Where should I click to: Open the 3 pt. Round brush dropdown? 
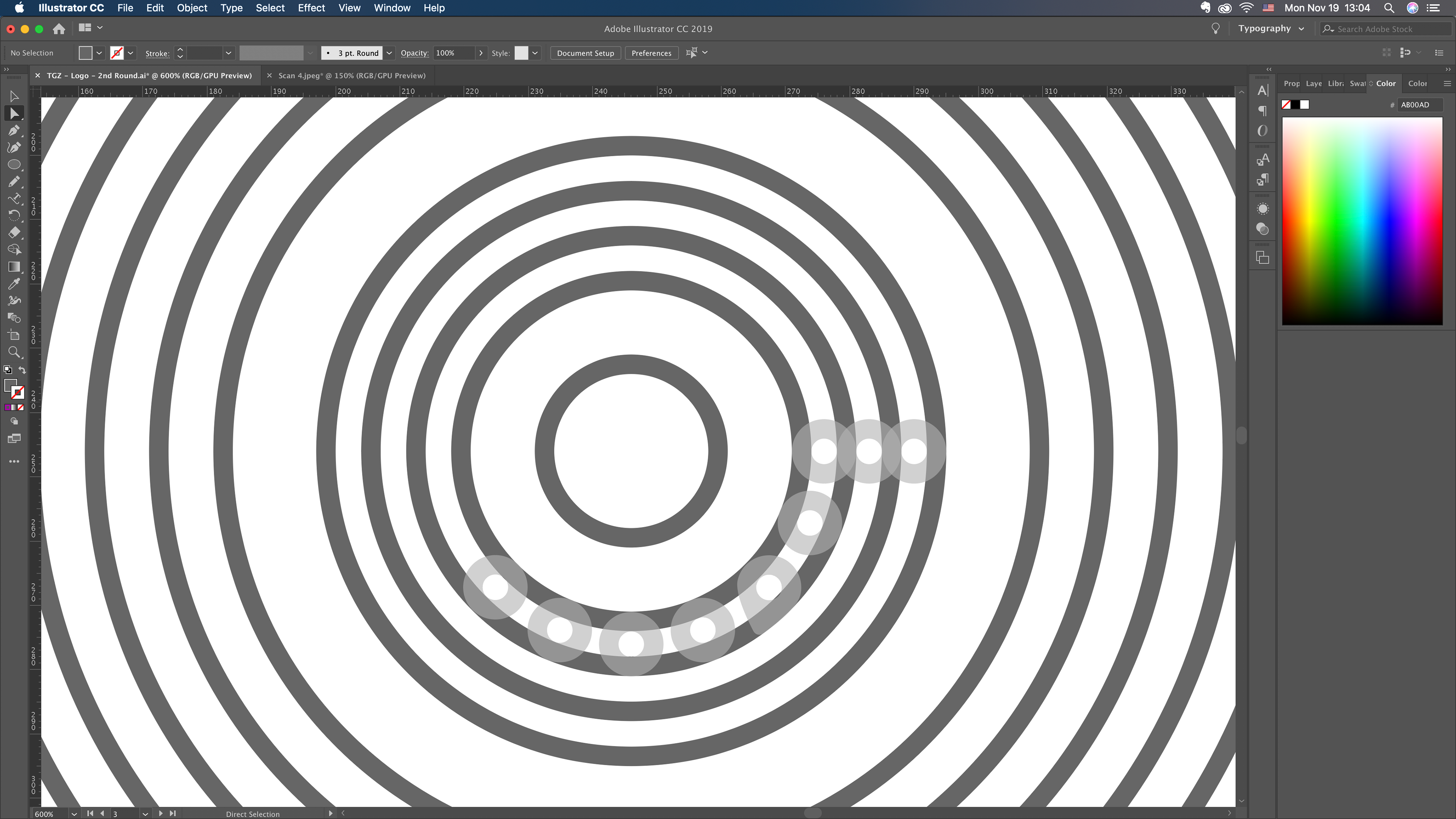pyautogui.click(x=389, y=53)
